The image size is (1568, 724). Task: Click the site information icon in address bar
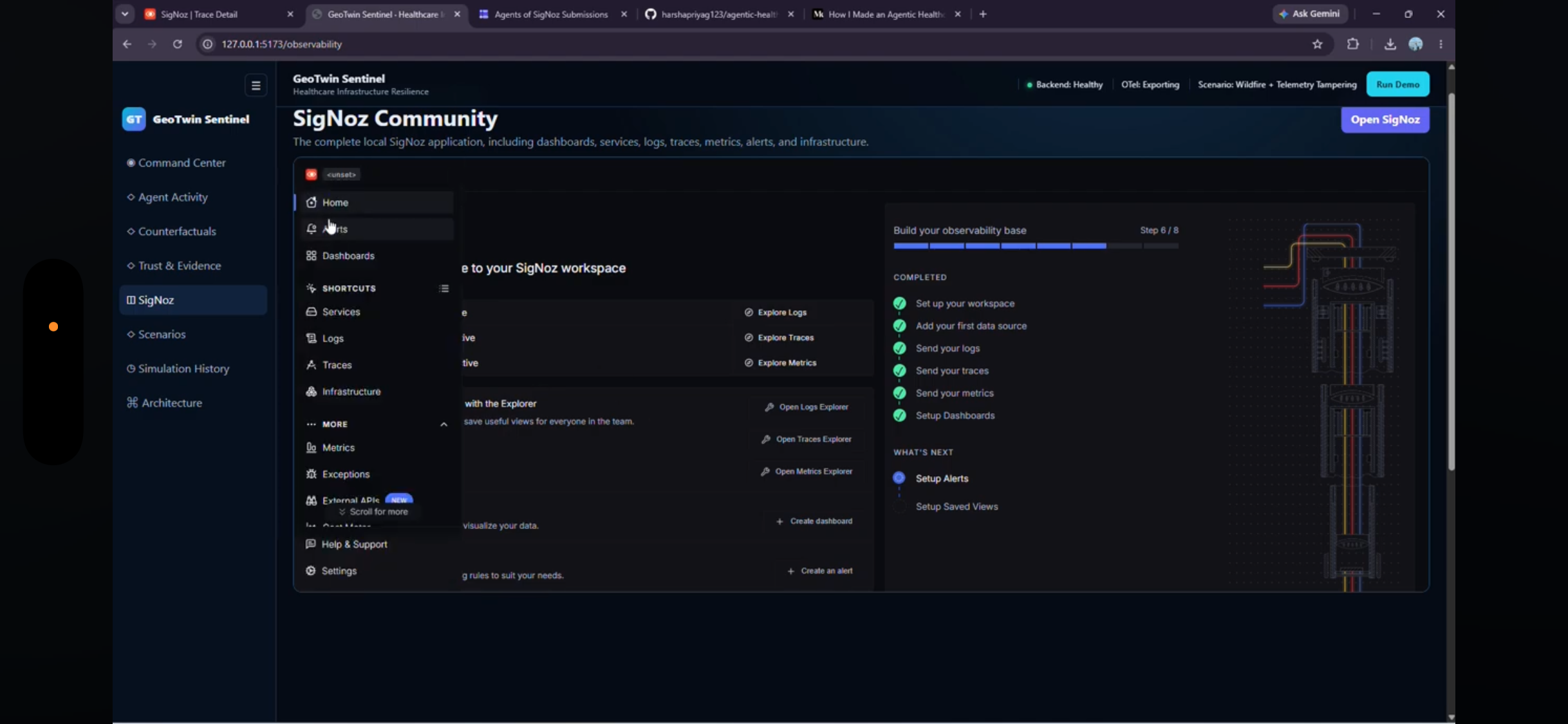[x=207, y=44]
